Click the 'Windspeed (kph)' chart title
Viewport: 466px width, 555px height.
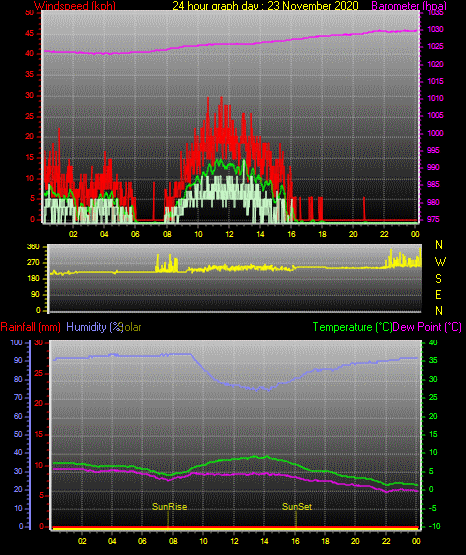point(75,6)
